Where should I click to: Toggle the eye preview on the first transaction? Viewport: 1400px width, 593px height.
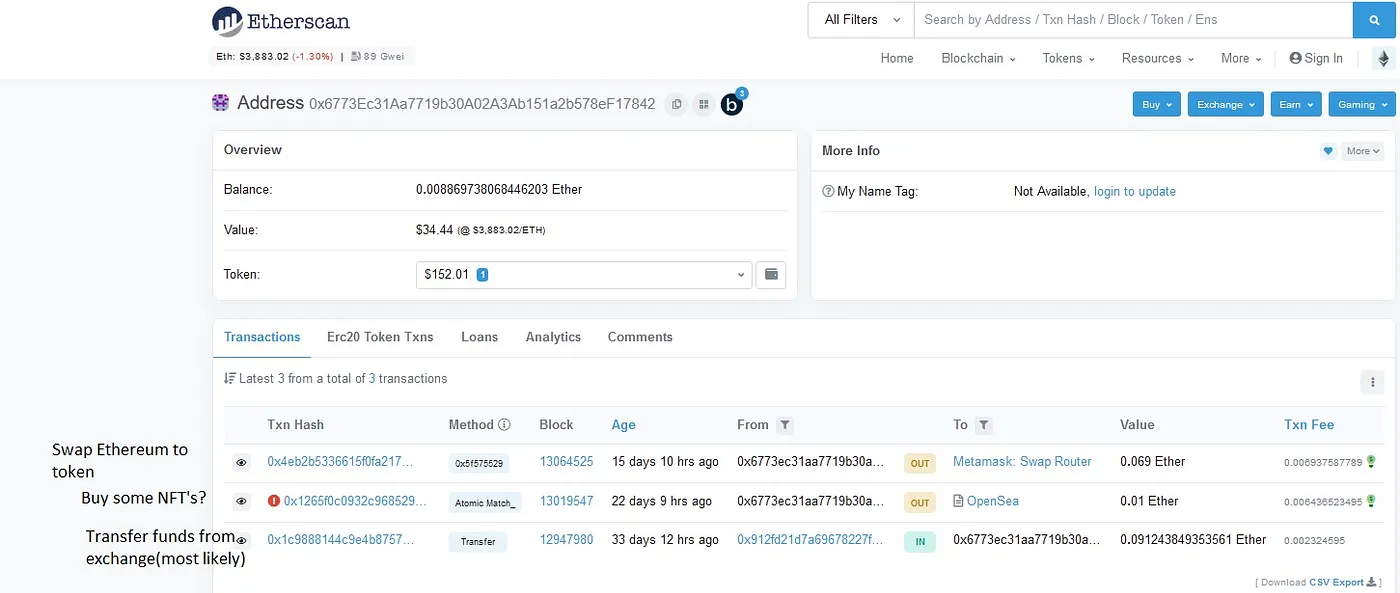click(x=241, y=462)
